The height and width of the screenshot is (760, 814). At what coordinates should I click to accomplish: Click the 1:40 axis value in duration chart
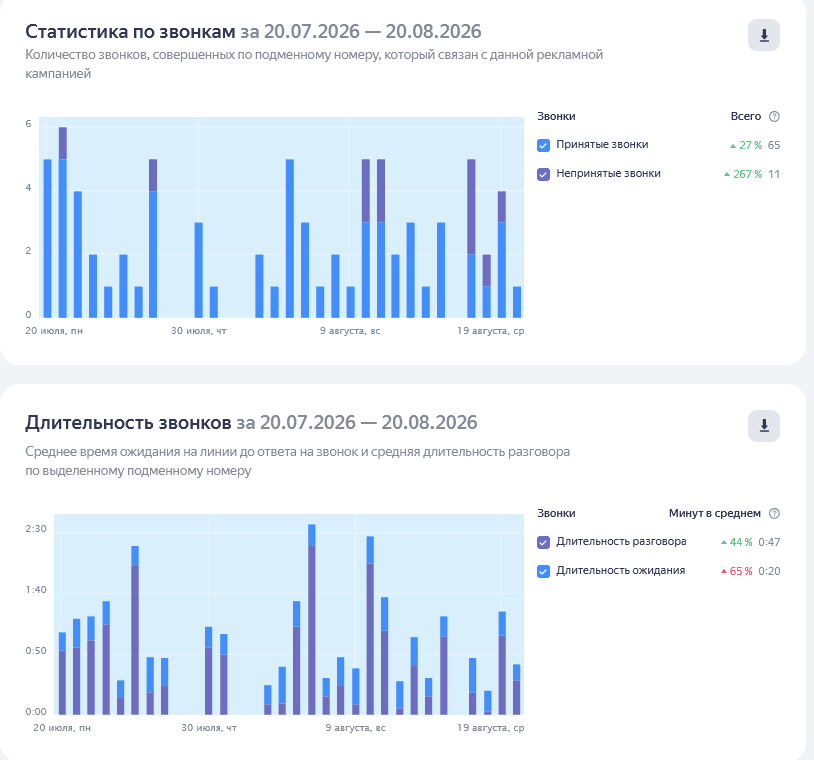(36, 590)
